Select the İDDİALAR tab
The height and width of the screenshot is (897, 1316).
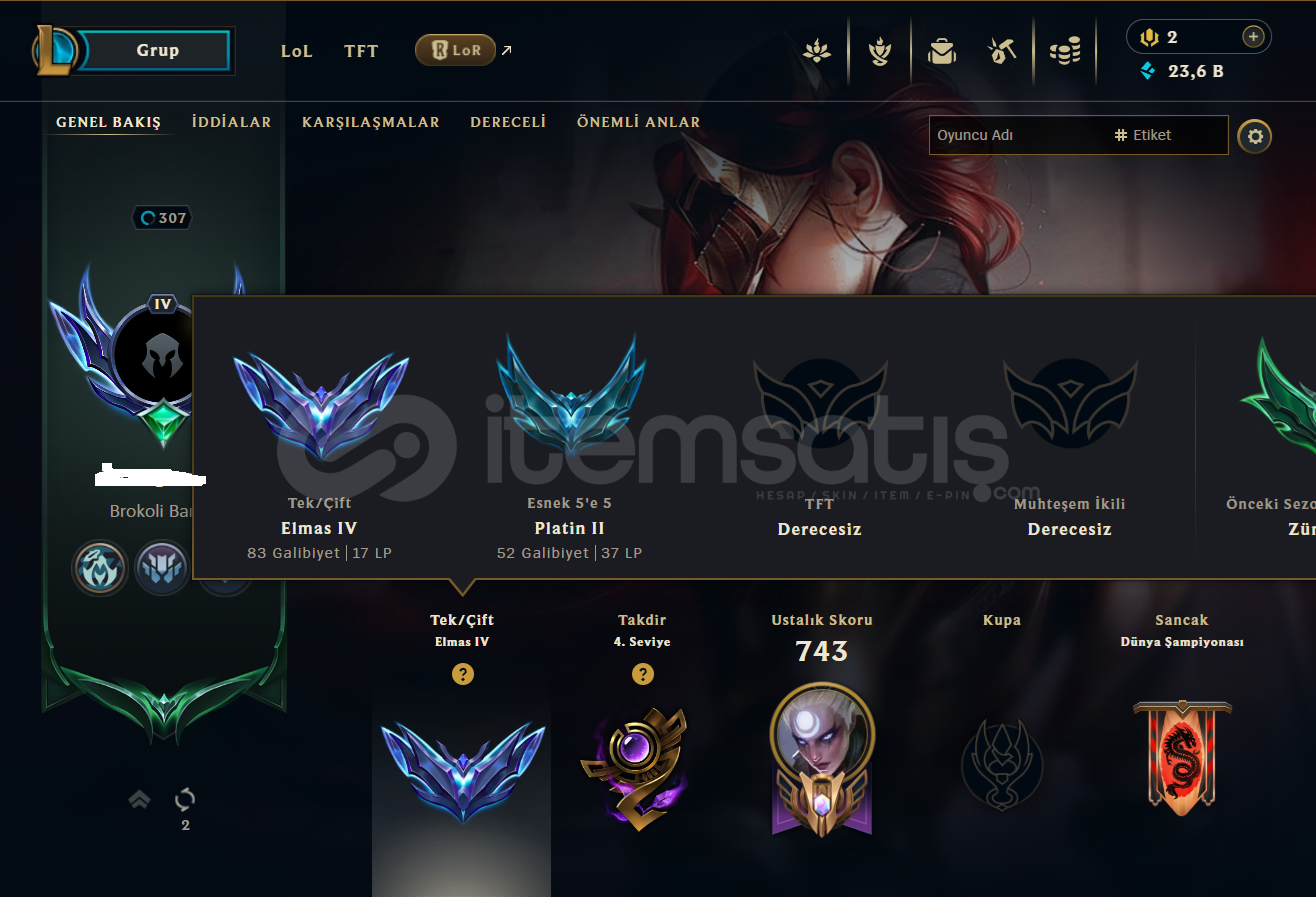[x=232, y=122]
